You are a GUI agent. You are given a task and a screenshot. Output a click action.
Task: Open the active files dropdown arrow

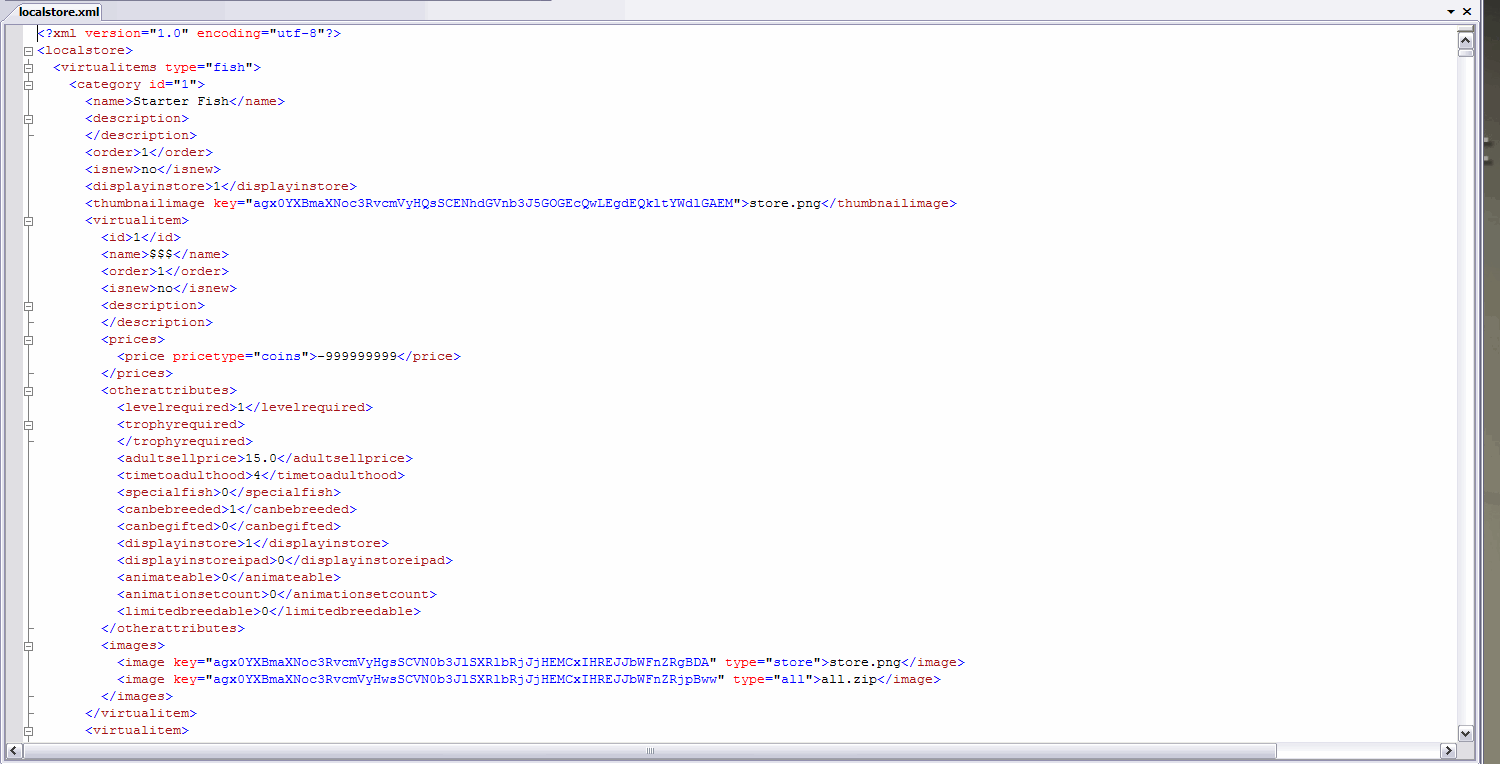[1451, 11]
